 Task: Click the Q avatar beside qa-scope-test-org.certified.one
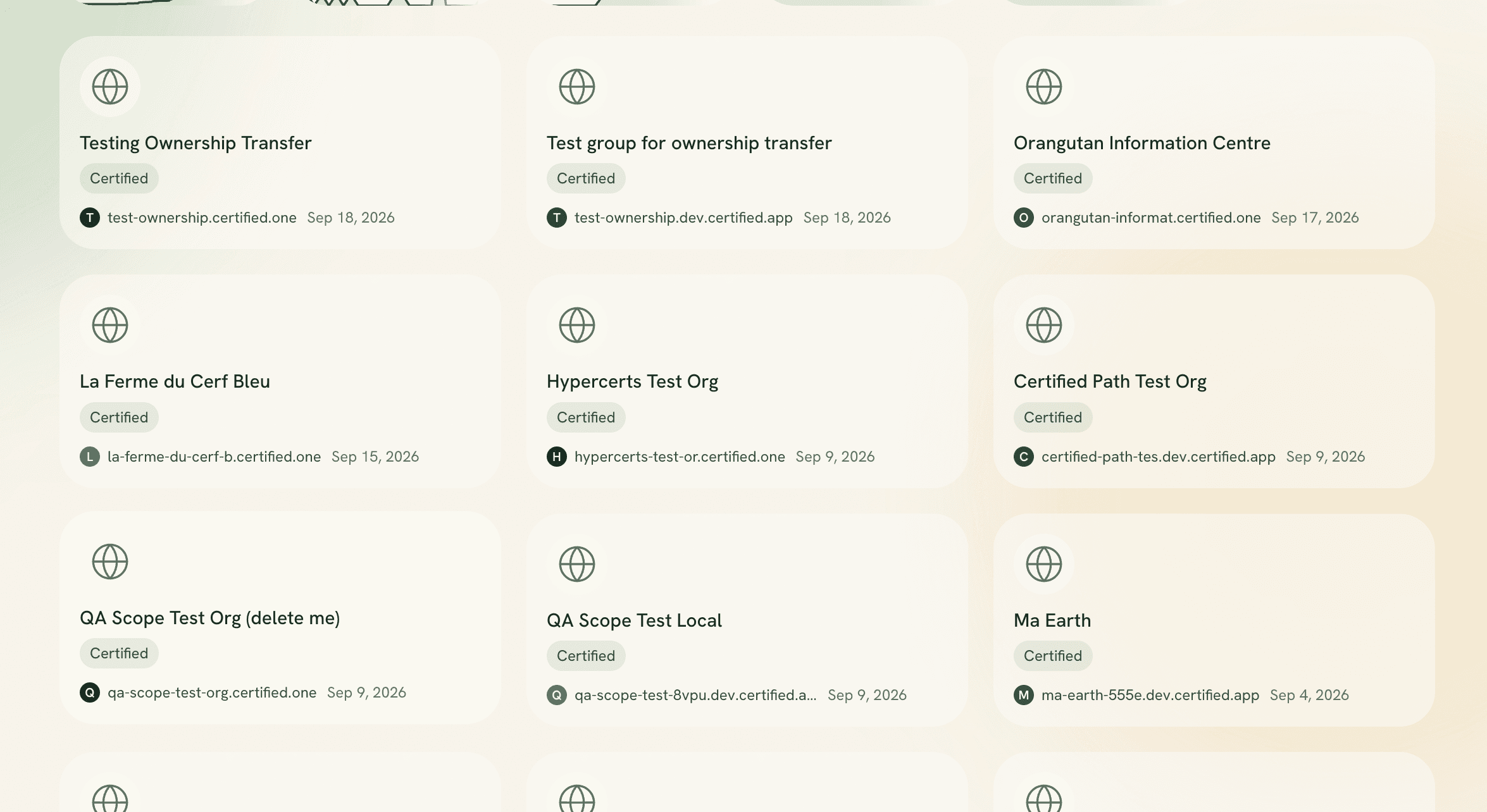[x=90, y=692]
